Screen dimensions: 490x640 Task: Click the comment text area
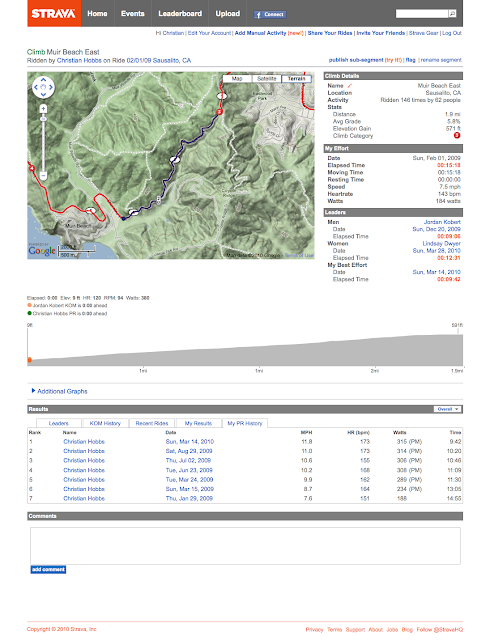[x=245, y=546]
